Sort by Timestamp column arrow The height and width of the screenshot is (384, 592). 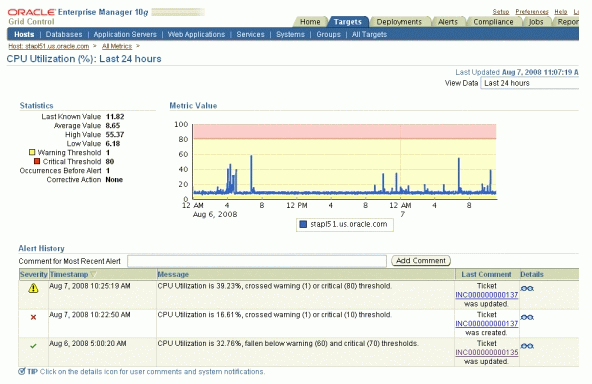point(93,275)
